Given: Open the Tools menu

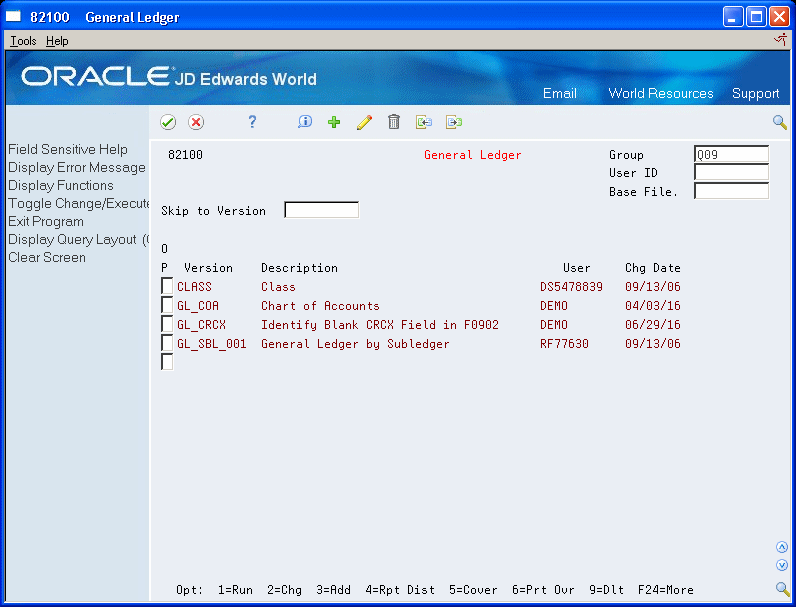Looking at the screenshot, I should pyautogui.click(x=23, y=41).
